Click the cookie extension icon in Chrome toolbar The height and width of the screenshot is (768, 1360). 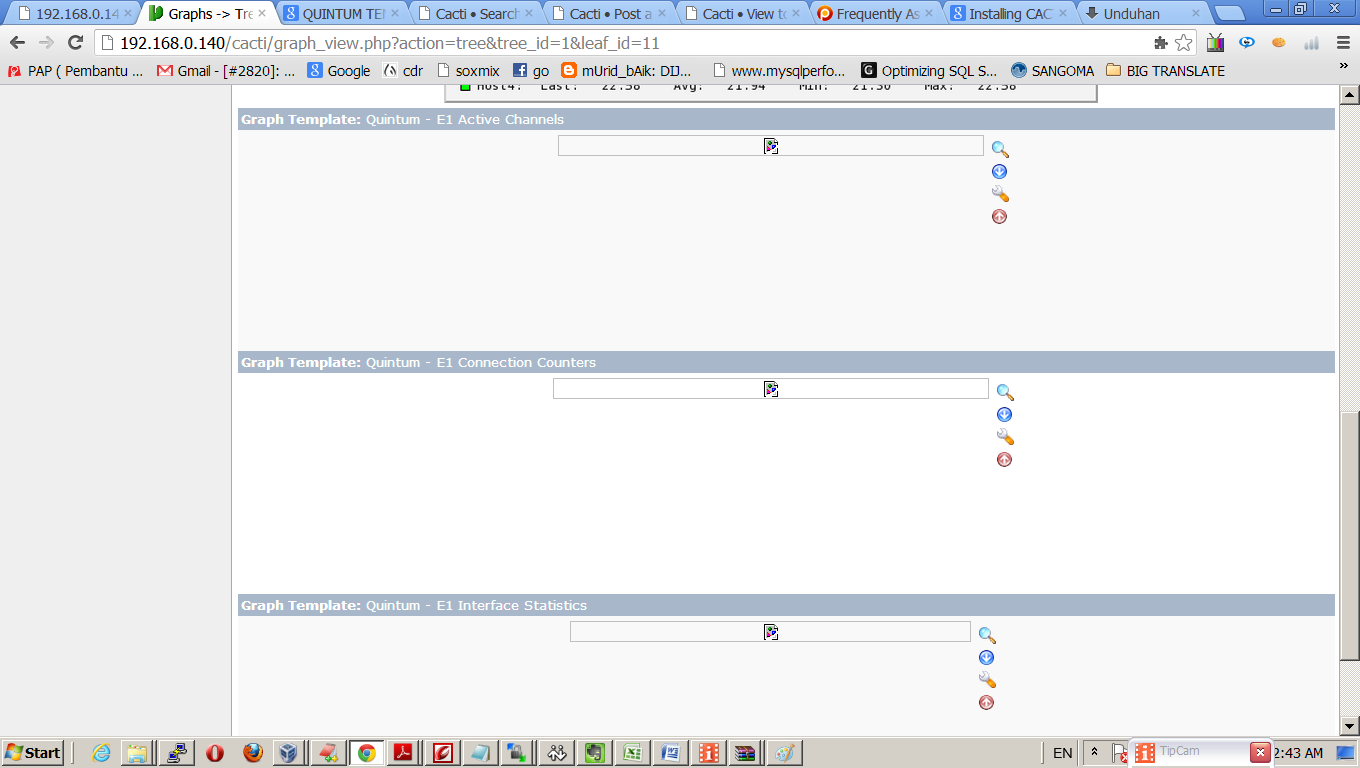1278,43
